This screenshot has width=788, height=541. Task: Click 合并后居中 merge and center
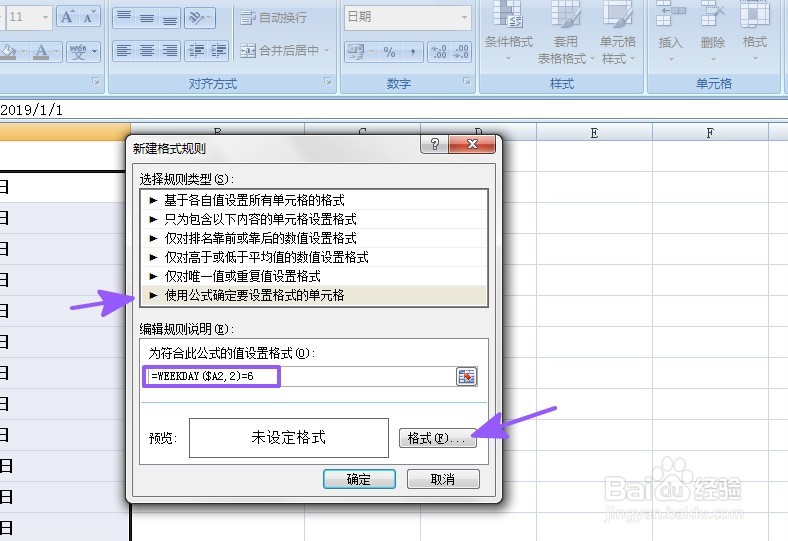(x=279, y=50)
